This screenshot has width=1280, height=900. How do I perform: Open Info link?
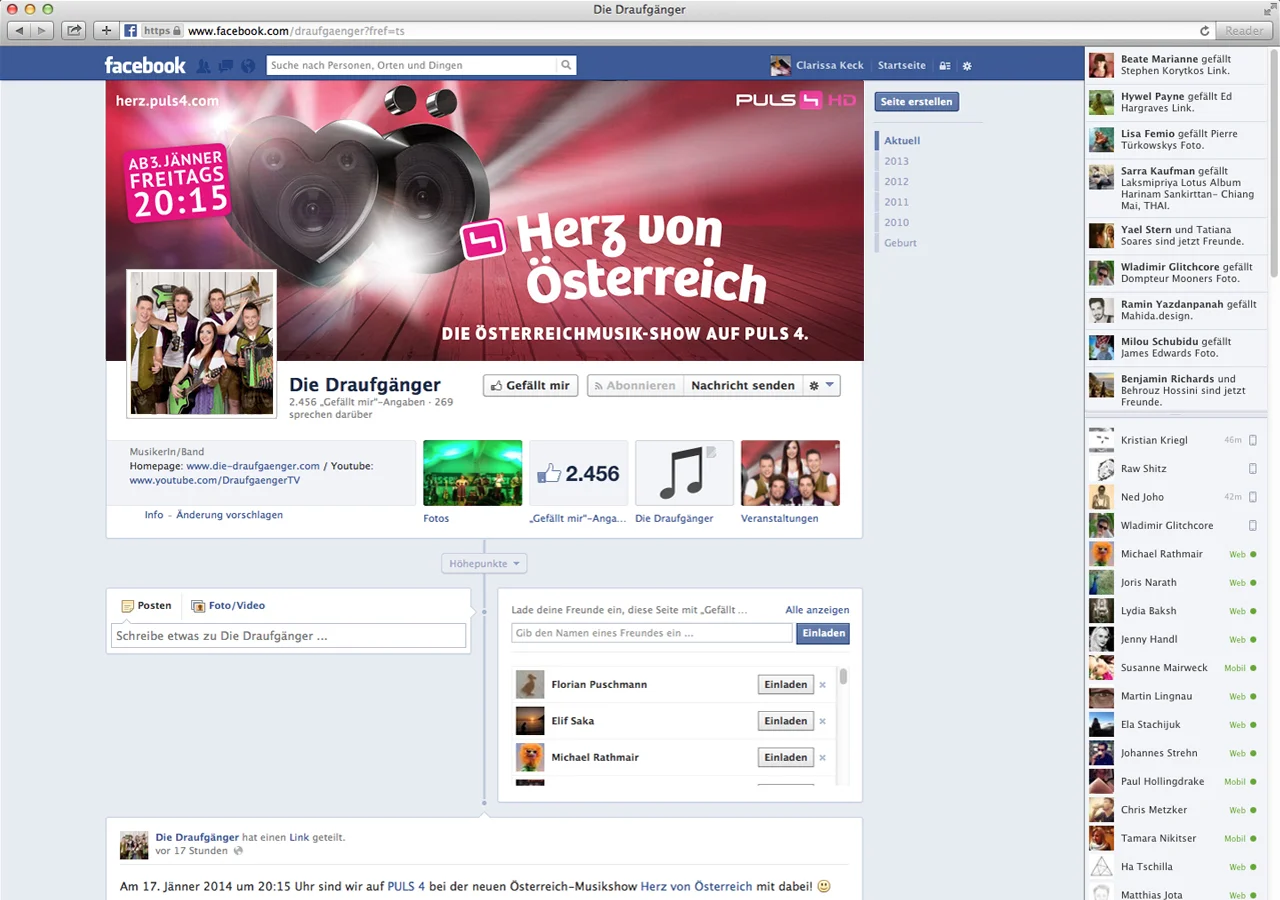pyautogui.click(x=154, y=515)
